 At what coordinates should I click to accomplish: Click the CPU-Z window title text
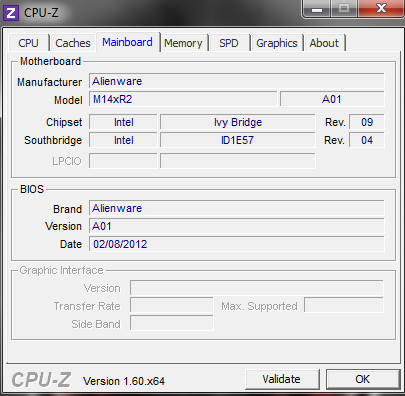tap(41, 13)
